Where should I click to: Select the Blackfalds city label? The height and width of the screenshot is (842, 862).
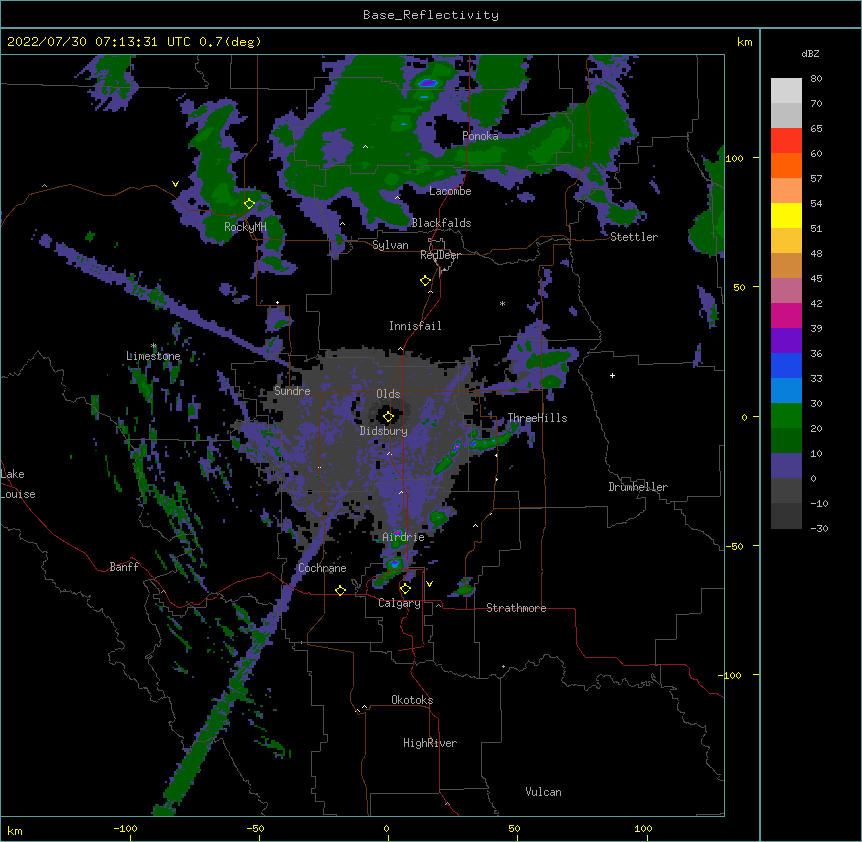(x=441, y=223)
